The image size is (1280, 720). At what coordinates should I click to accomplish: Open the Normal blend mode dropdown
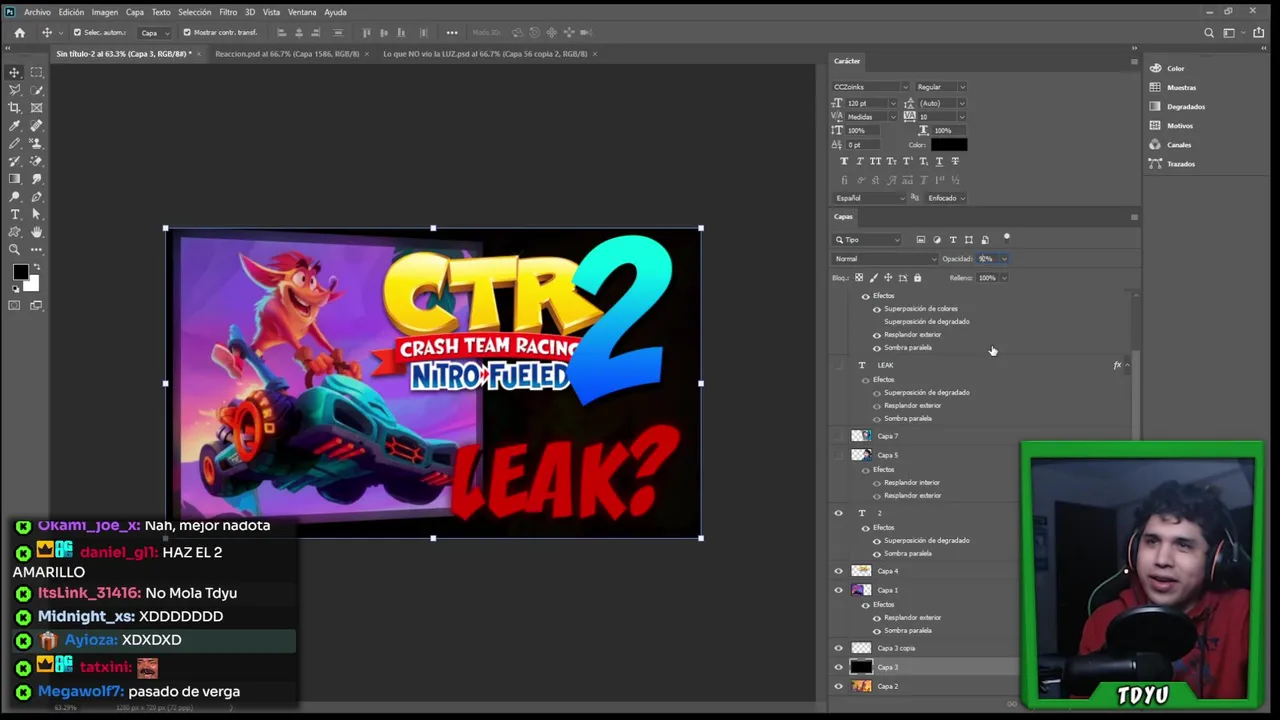point(885,259)
